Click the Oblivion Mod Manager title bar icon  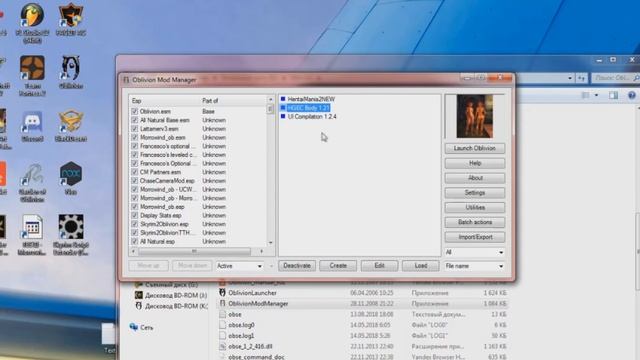click(126, 80)
